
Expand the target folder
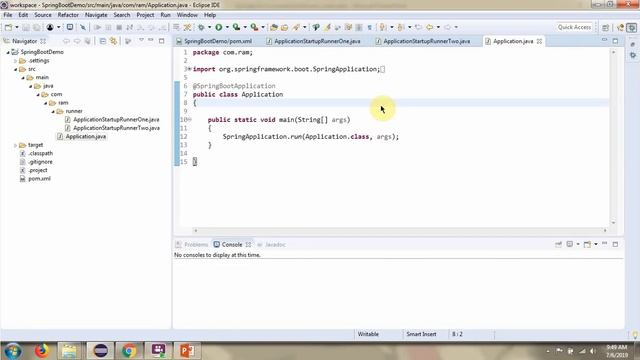[x=16, y=145]
